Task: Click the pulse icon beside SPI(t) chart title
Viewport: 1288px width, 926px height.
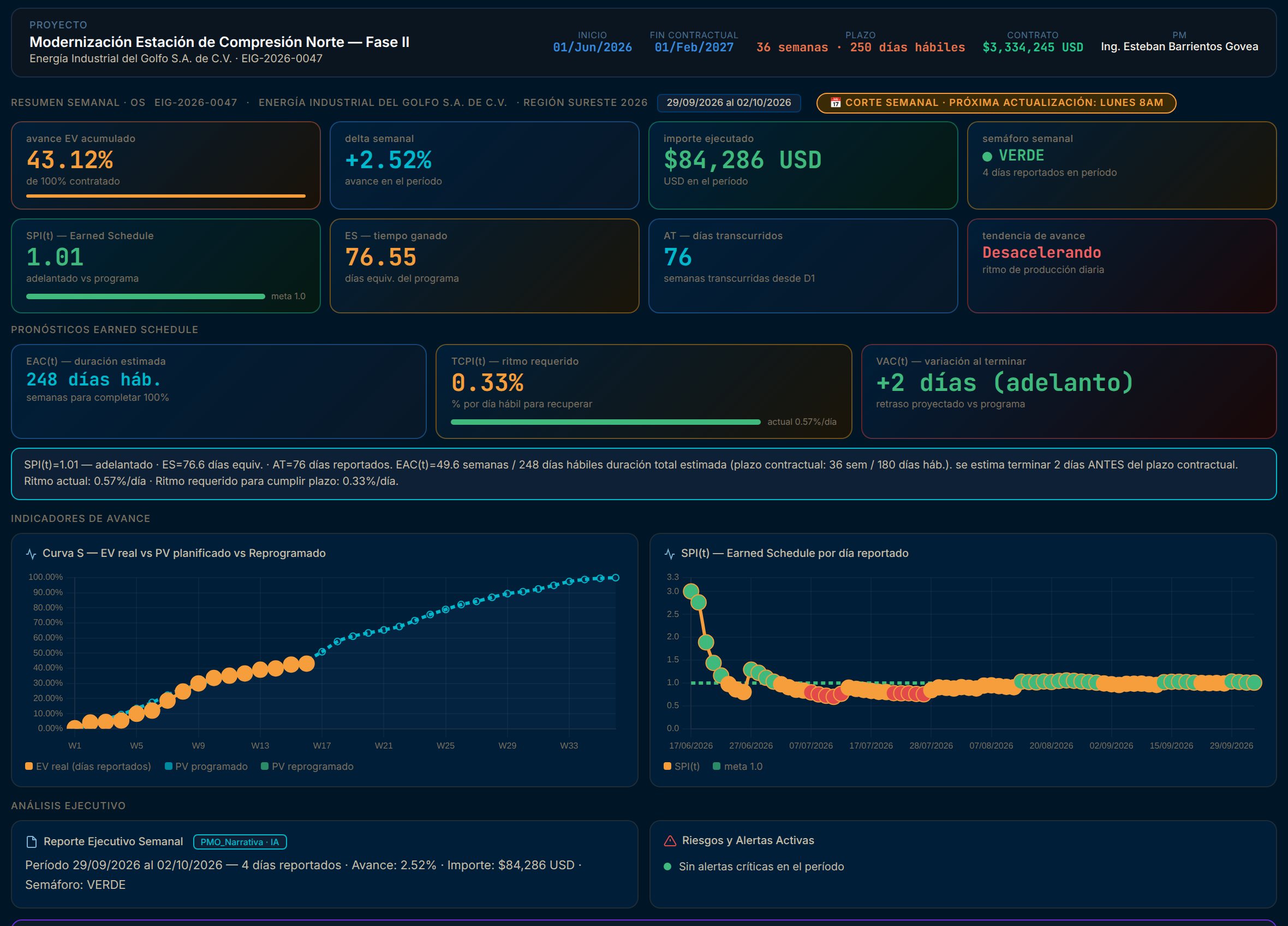Action: 670,553
